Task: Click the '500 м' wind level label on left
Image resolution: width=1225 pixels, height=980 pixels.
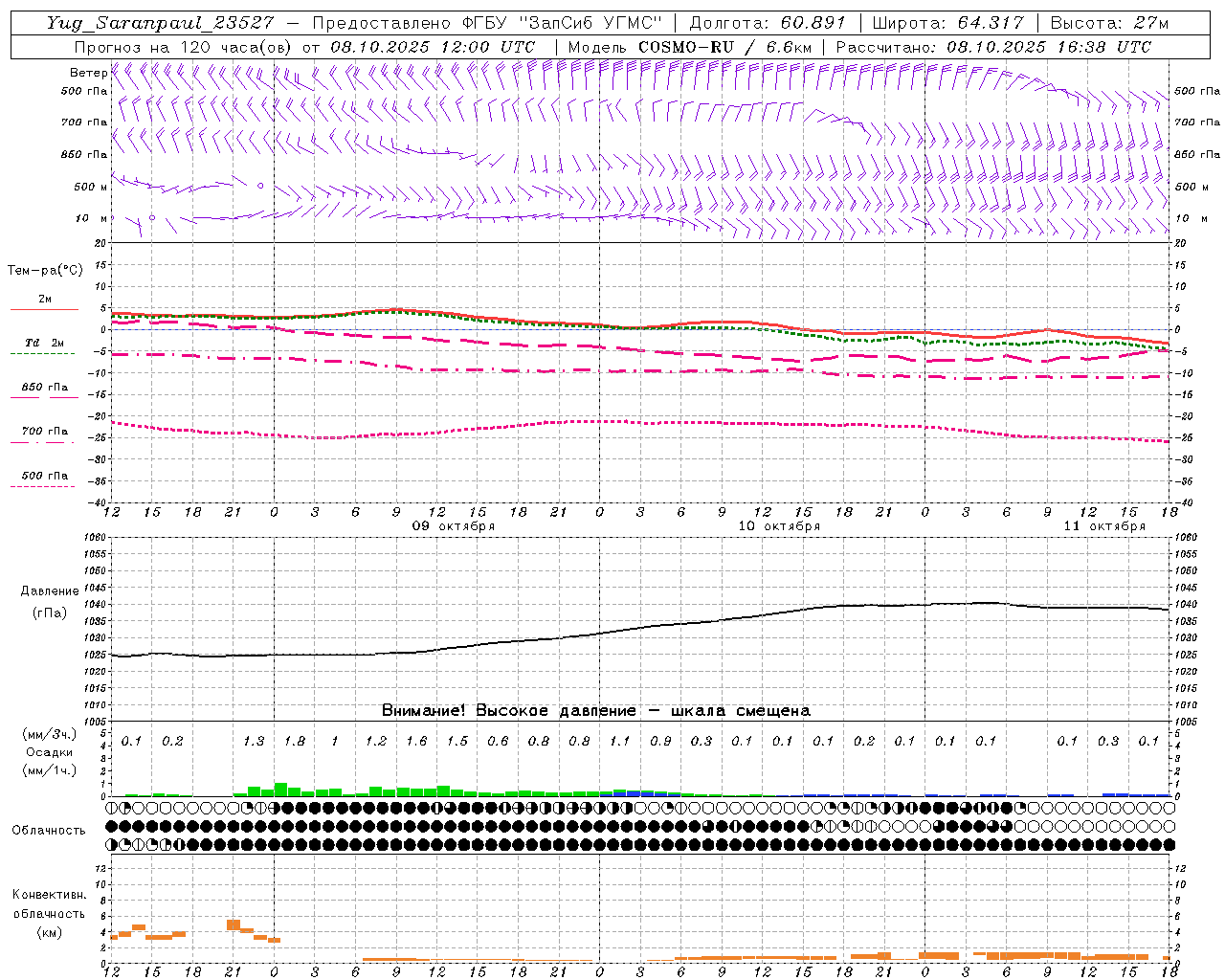Action: click(x=91, y=187)
